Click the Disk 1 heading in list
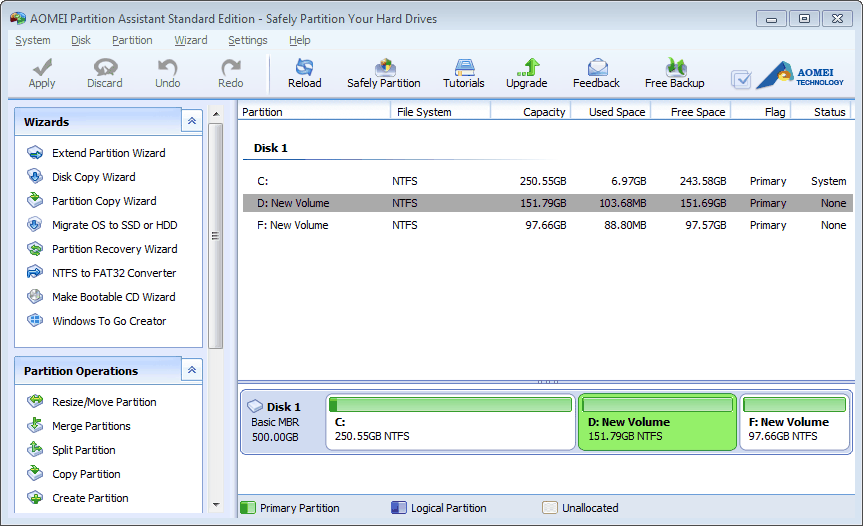Image resolution: width=863 pixels, height=526 pixels. (270, 148)
